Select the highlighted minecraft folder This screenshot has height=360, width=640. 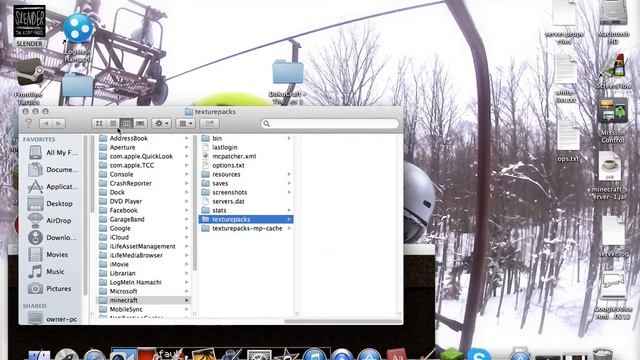point(144,300)
